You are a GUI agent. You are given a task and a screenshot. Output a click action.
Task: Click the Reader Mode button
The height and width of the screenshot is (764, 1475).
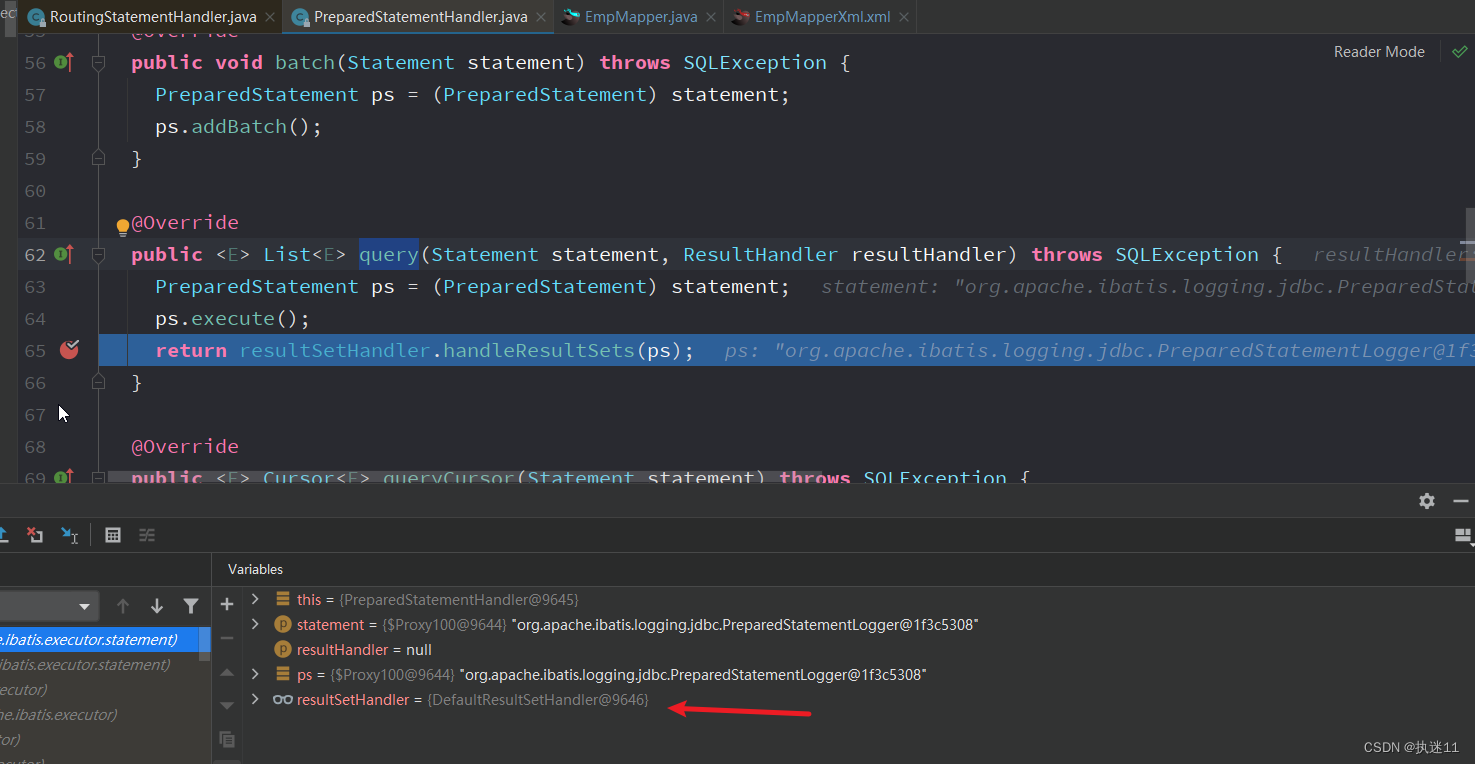[x=1379, y=52]
